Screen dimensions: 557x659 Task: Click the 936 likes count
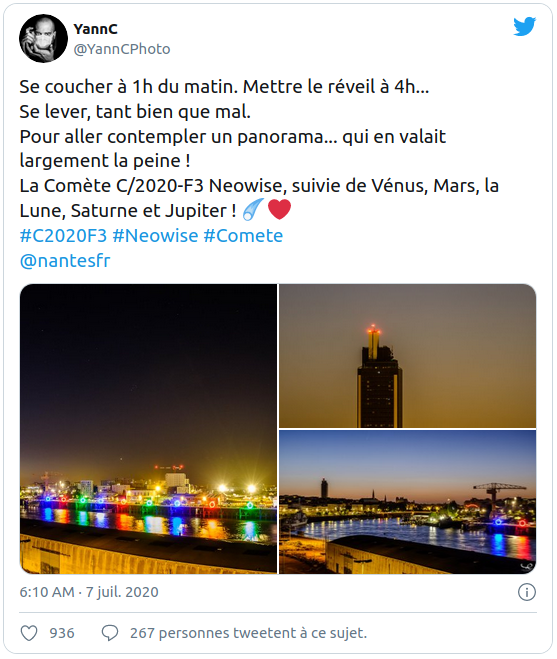[x=62, y=633]
